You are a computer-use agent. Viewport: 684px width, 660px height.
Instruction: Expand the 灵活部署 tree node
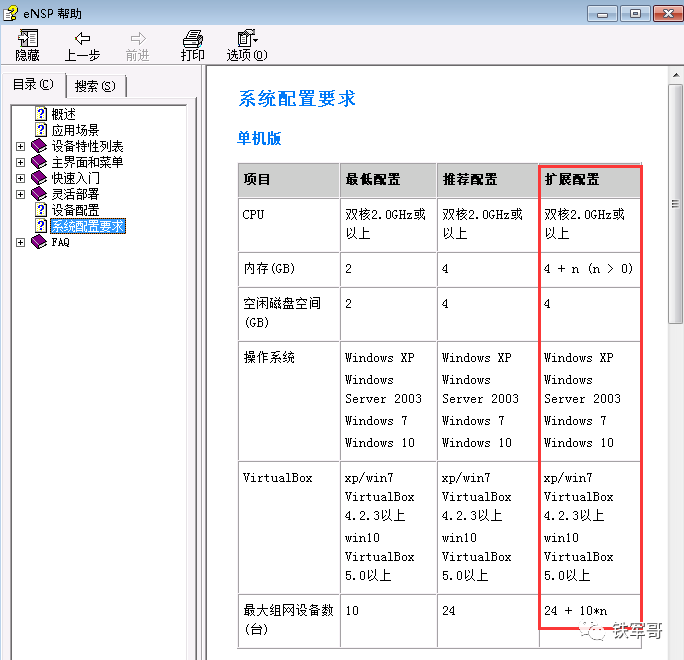pos(21,194)
